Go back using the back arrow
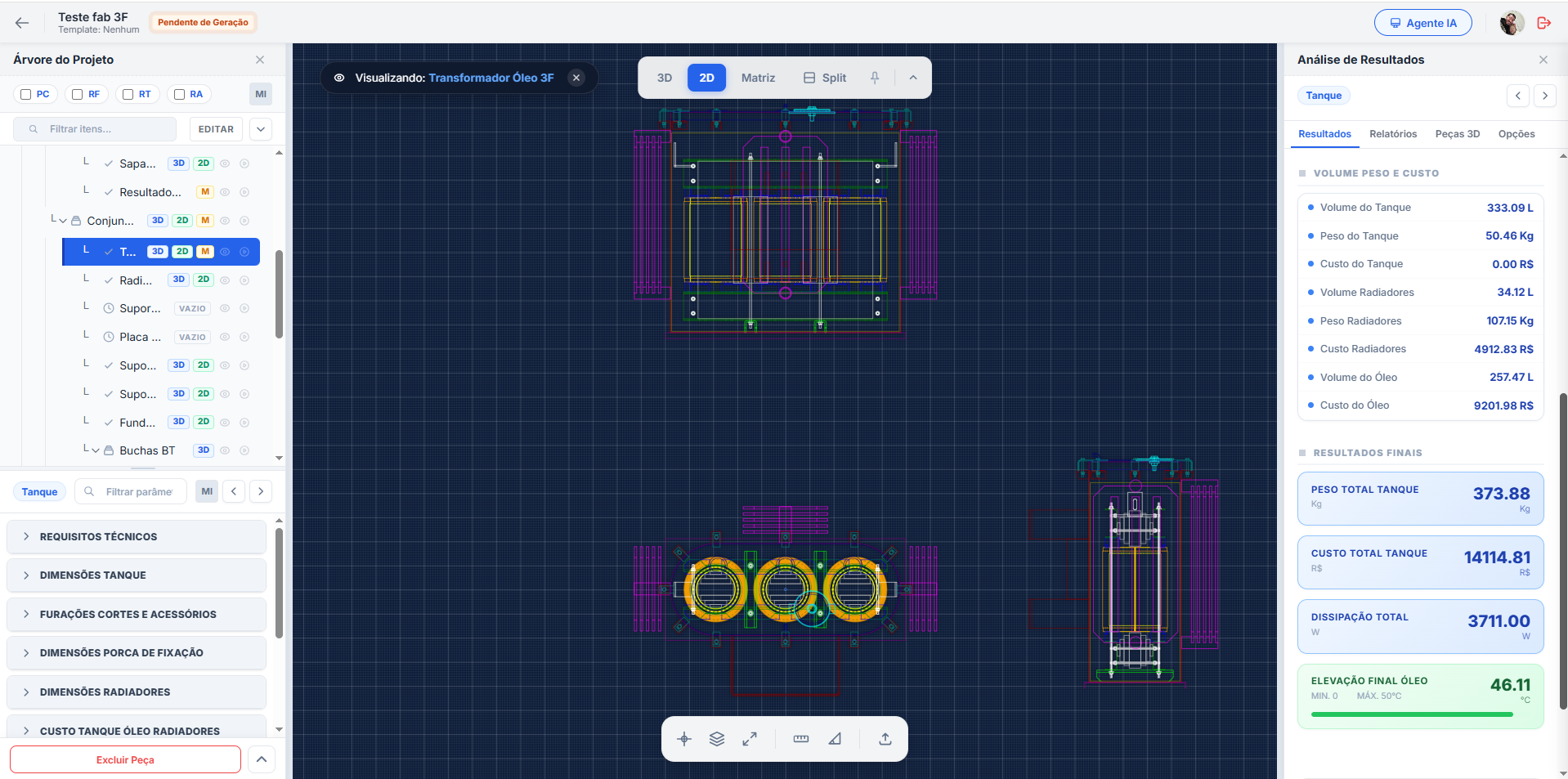Viewport: 1568px width, 779px height. tap(22, 23)
